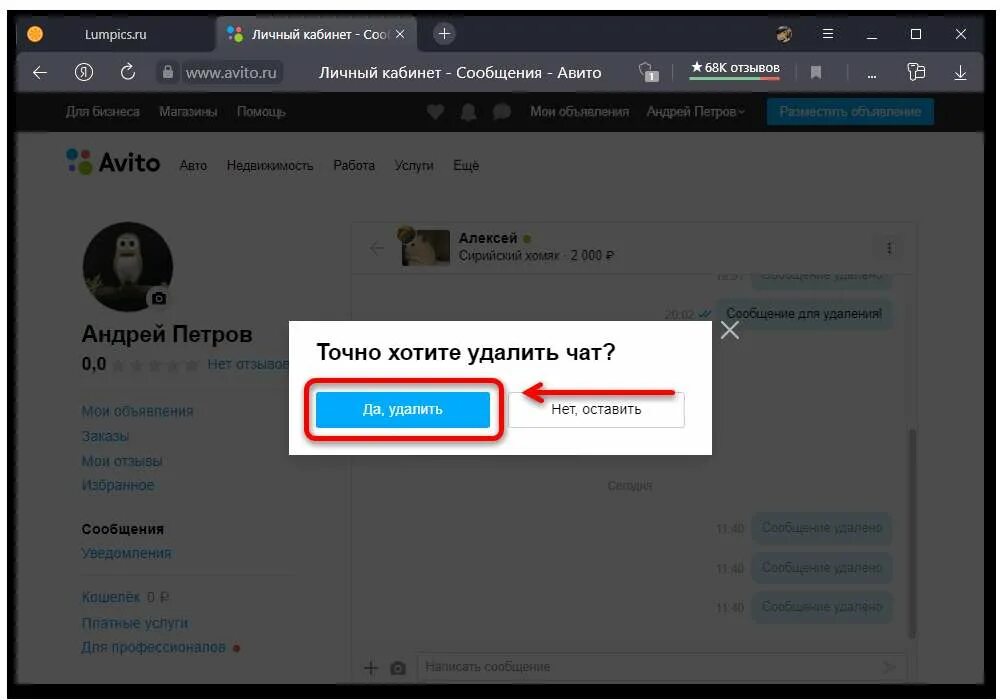Screen dimensions: 1000x700
Task: Open 'Магазины' in top bar
Action: pos(188,112)
